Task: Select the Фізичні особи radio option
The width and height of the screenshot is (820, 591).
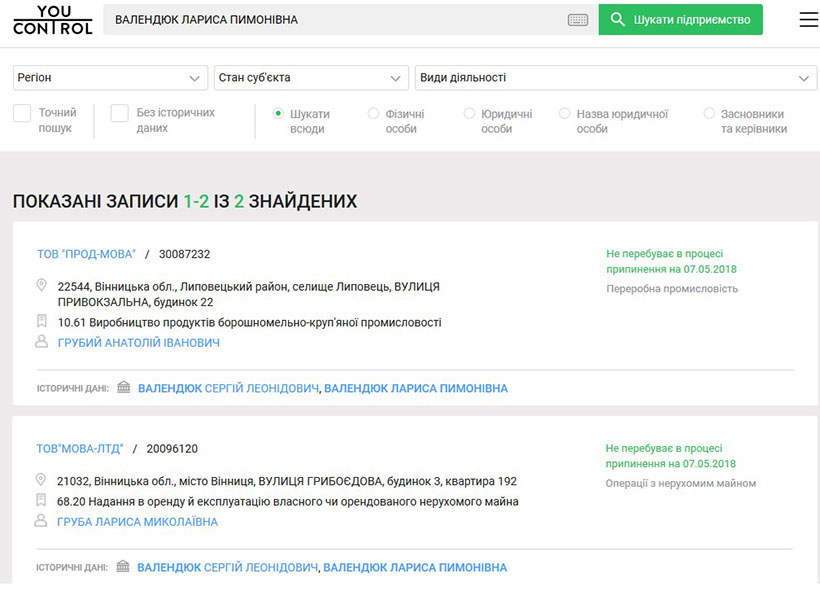Action: click(x=374, y=114)
